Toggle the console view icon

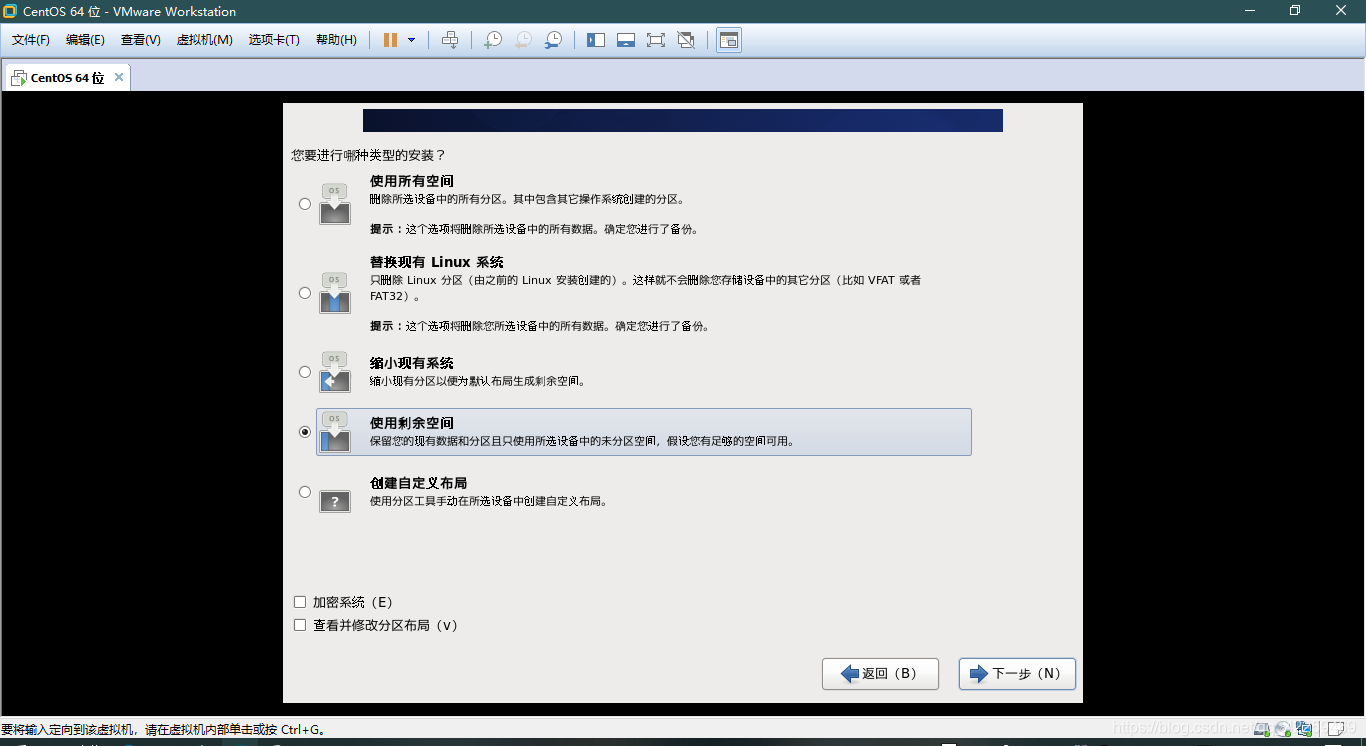tap(729, 40)
